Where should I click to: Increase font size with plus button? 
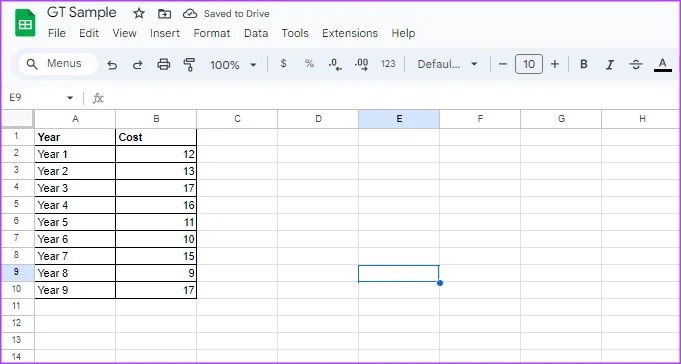pos(555,64)
